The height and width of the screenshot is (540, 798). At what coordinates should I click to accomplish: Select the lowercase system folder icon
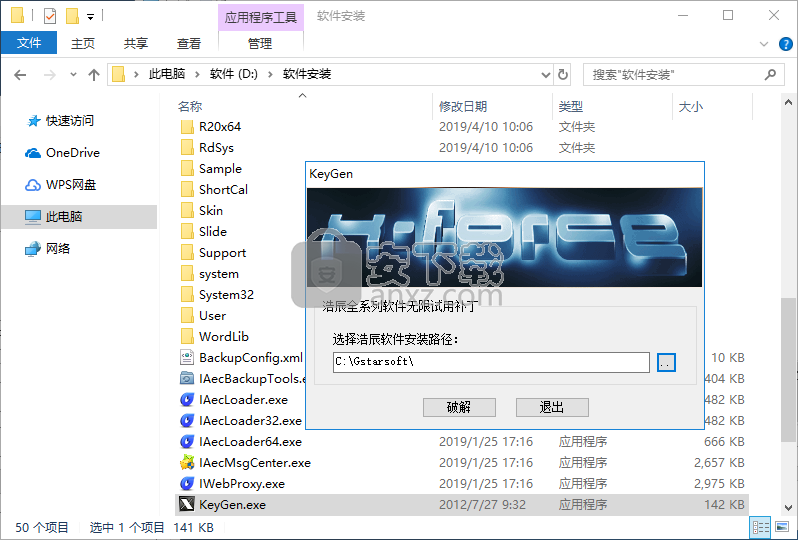tap(187, 273)
